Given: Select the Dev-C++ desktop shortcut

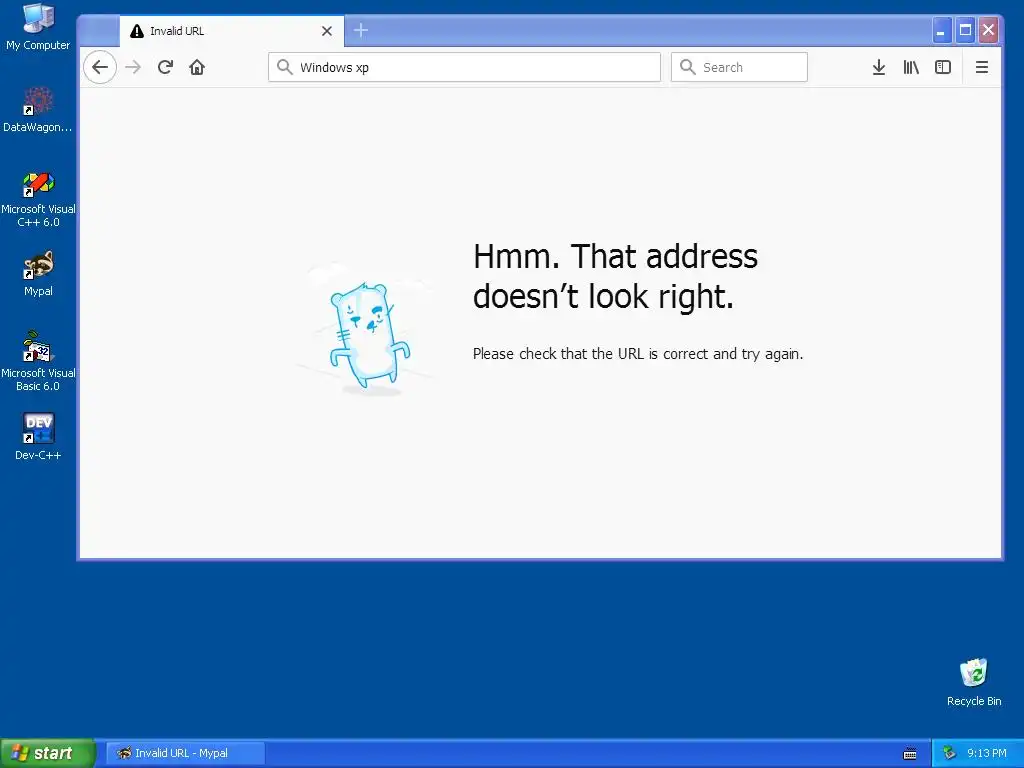Looking at the screenshot, I should 38,436.
